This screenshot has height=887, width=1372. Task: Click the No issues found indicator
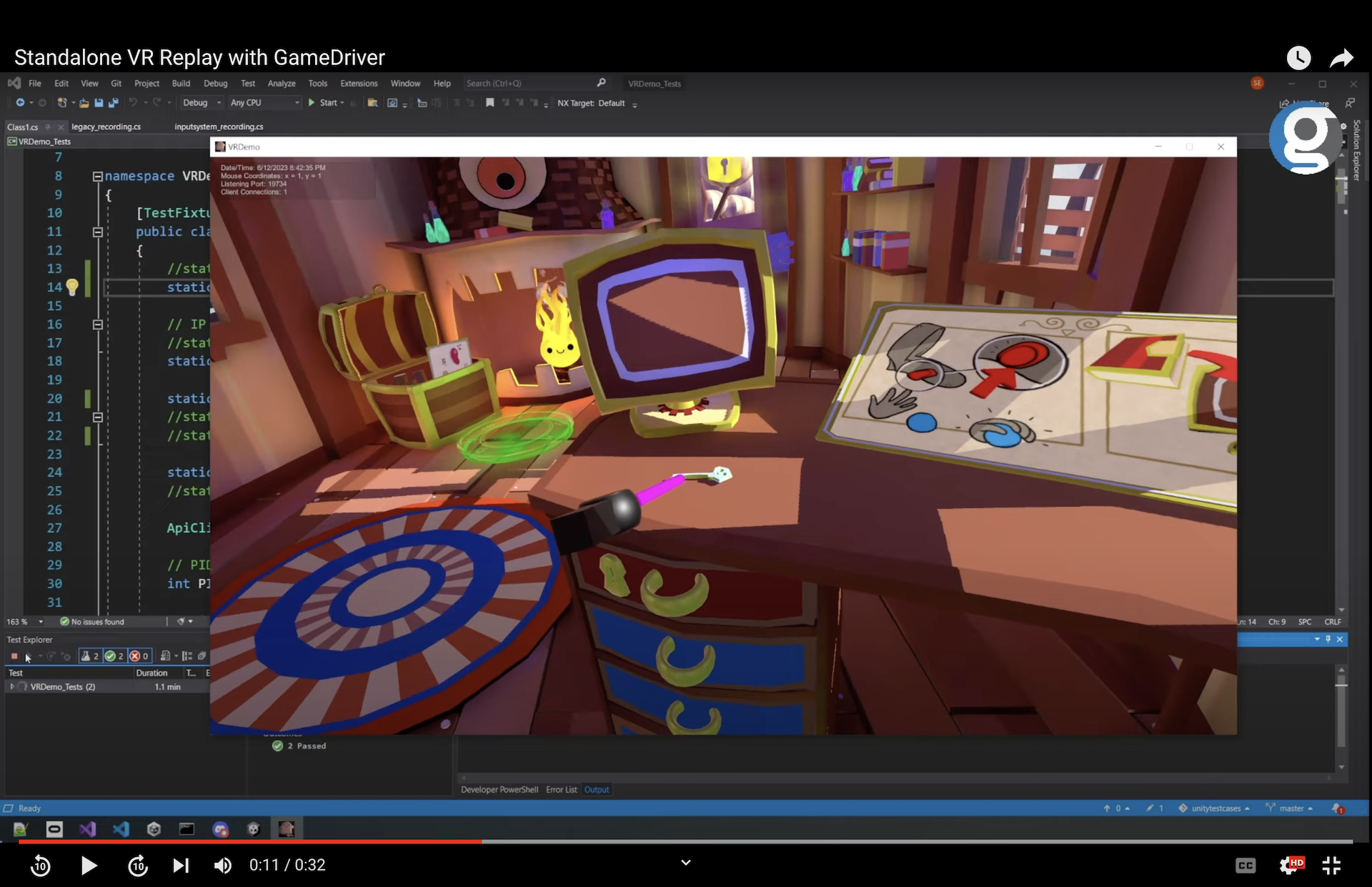coord(92,622)
